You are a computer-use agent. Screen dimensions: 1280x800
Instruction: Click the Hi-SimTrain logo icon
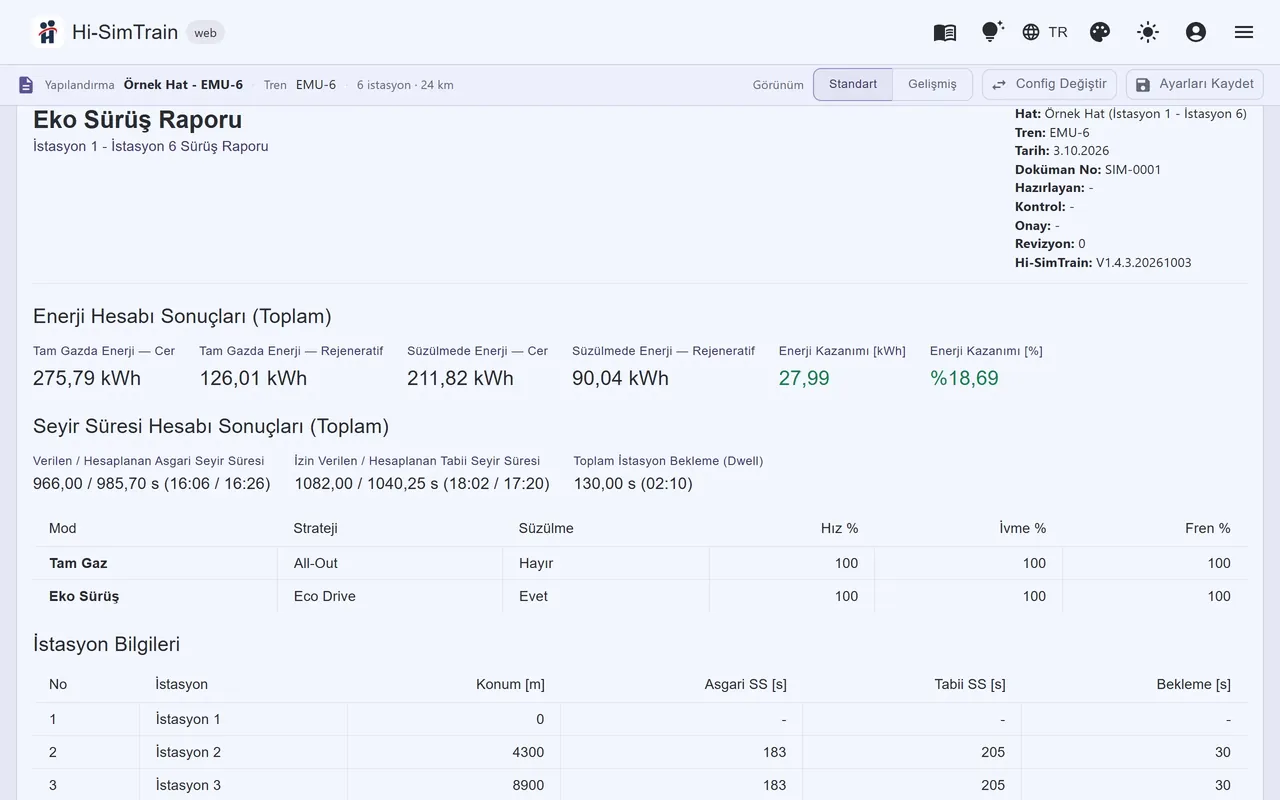47,32
